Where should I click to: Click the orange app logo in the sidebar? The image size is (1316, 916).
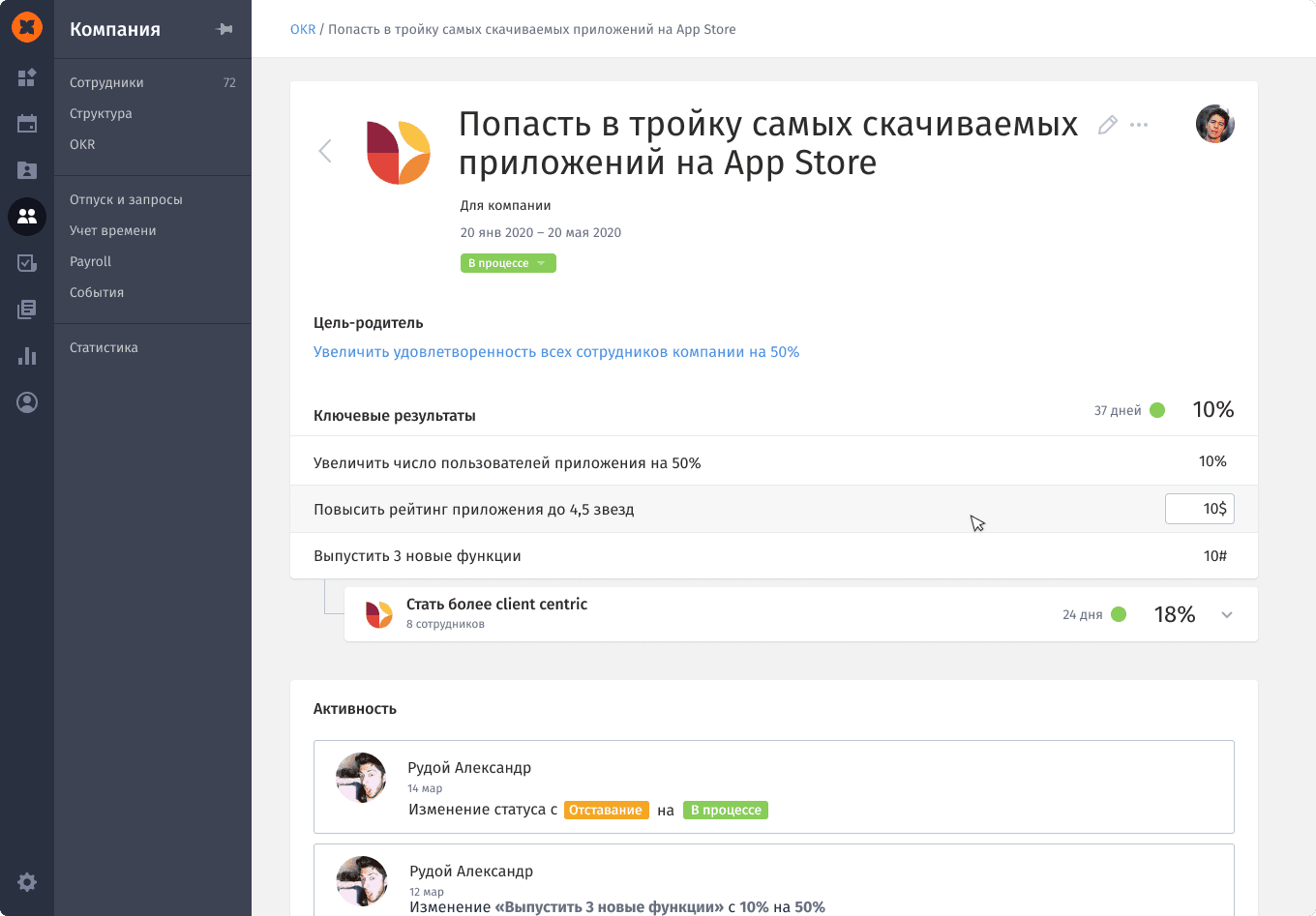[x=27, y=28]
